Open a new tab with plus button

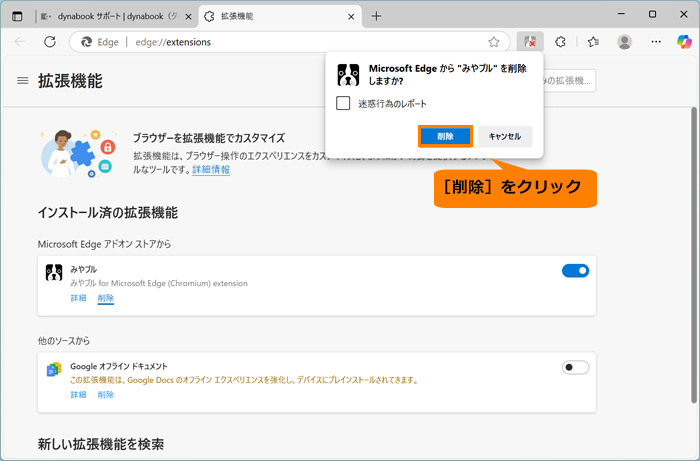coord(376,17)
